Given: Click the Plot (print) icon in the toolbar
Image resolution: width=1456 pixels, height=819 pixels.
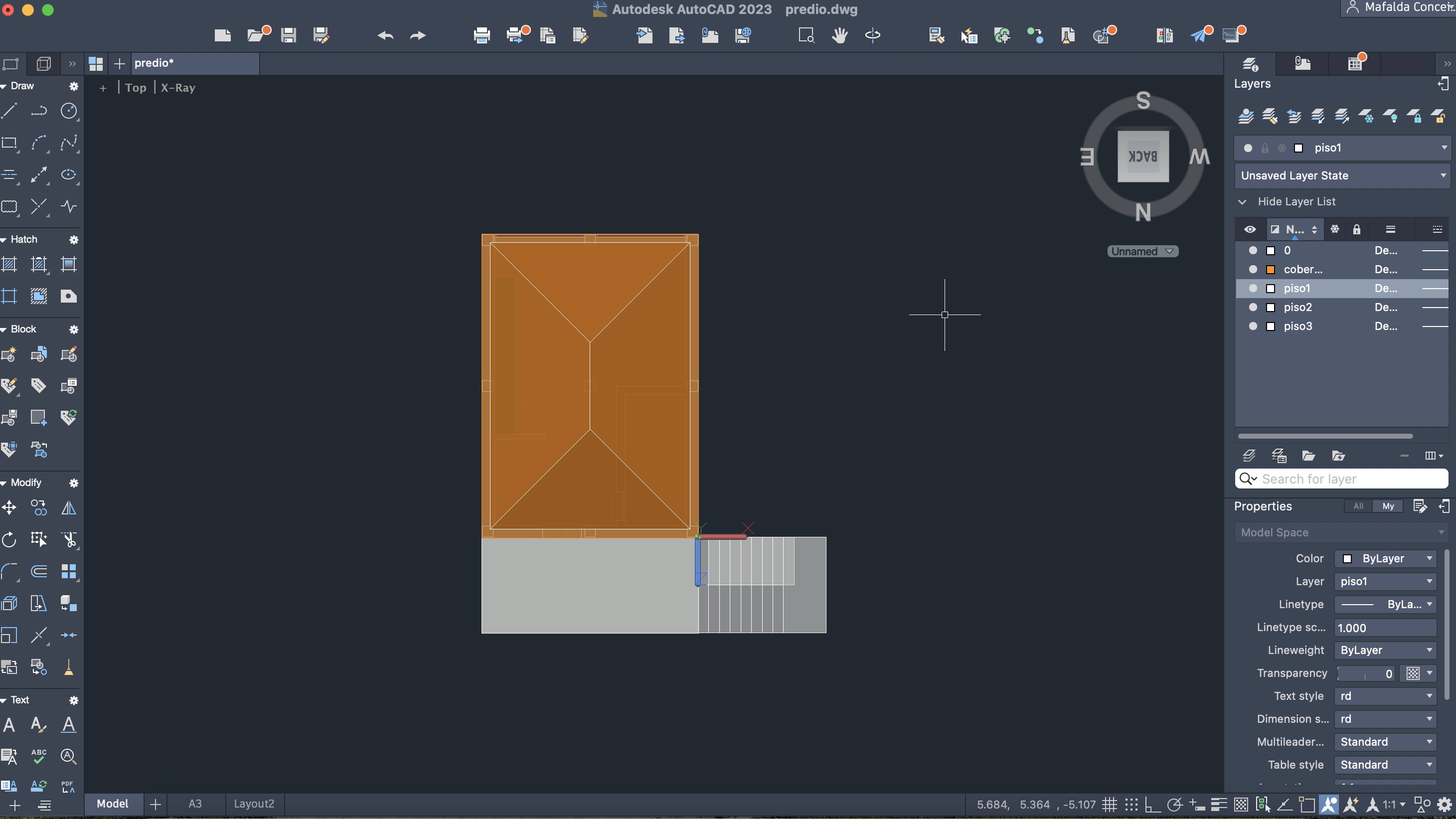Looking at the screenshot, I should (x=482, y=35).
